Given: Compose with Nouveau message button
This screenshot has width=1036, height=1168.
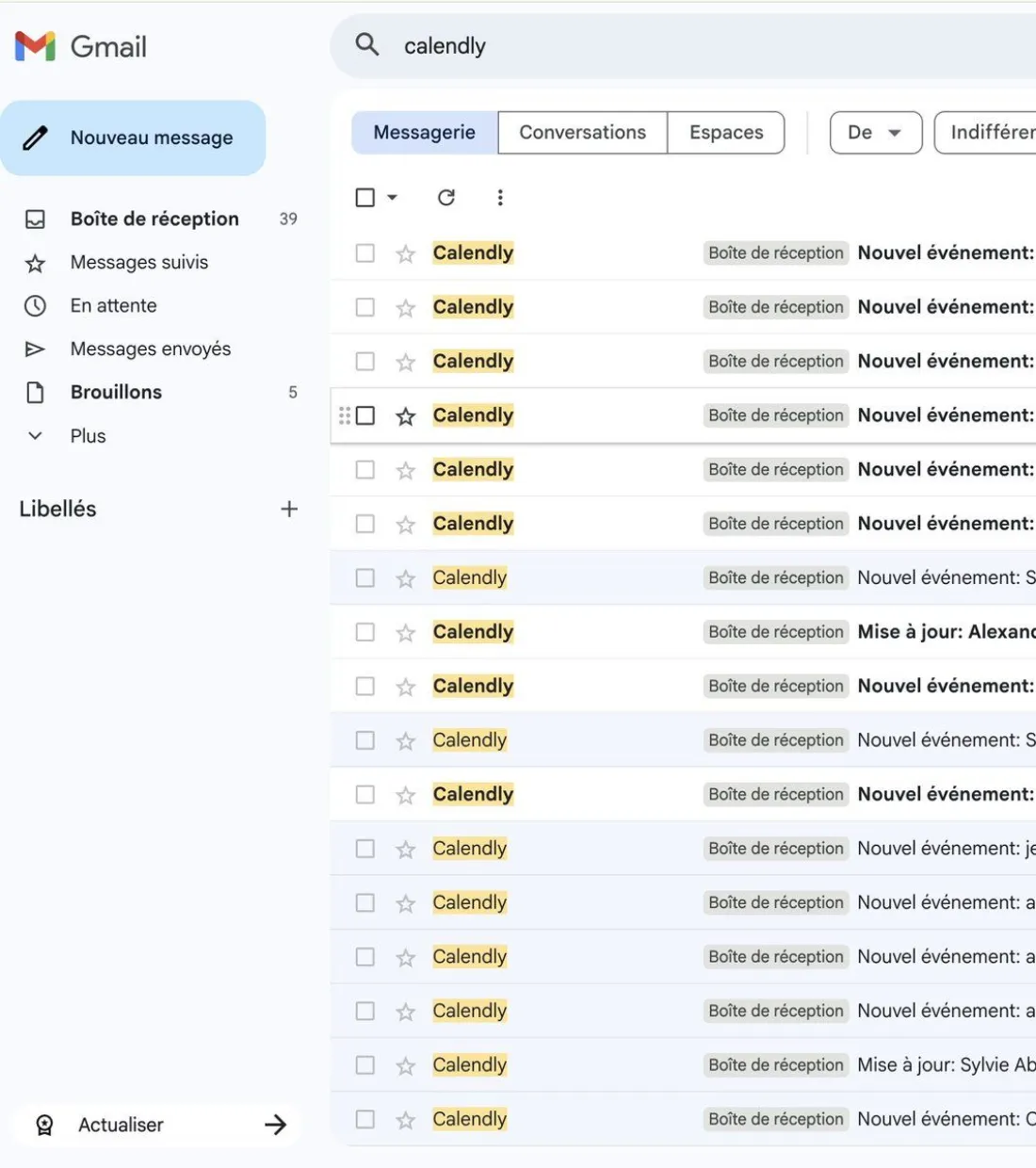Looking at the screenshot, I should (133, 138).
